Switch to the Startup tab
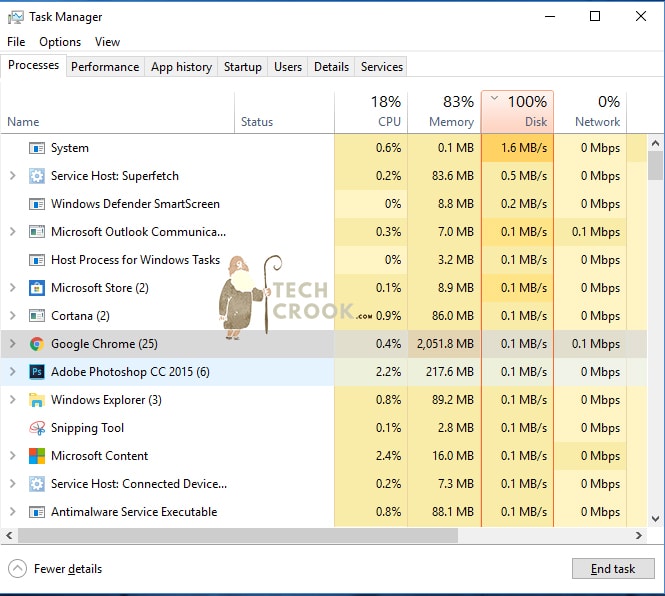Image resolution: width=665 pixels, height=596 pixels. coord(243,67)
